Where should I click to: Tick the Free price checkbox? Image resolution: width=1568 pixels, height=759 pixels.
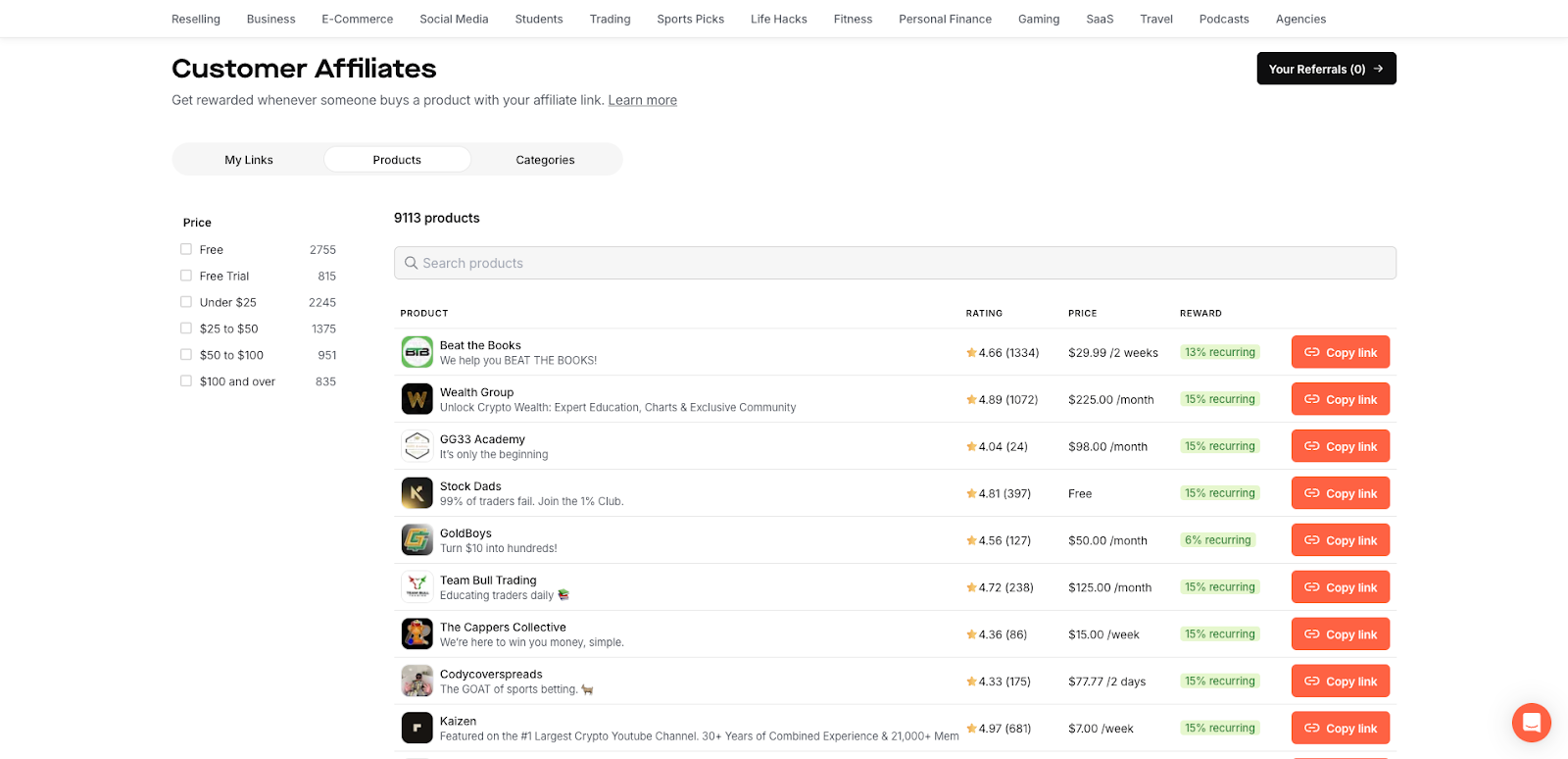tap(186, 249)
